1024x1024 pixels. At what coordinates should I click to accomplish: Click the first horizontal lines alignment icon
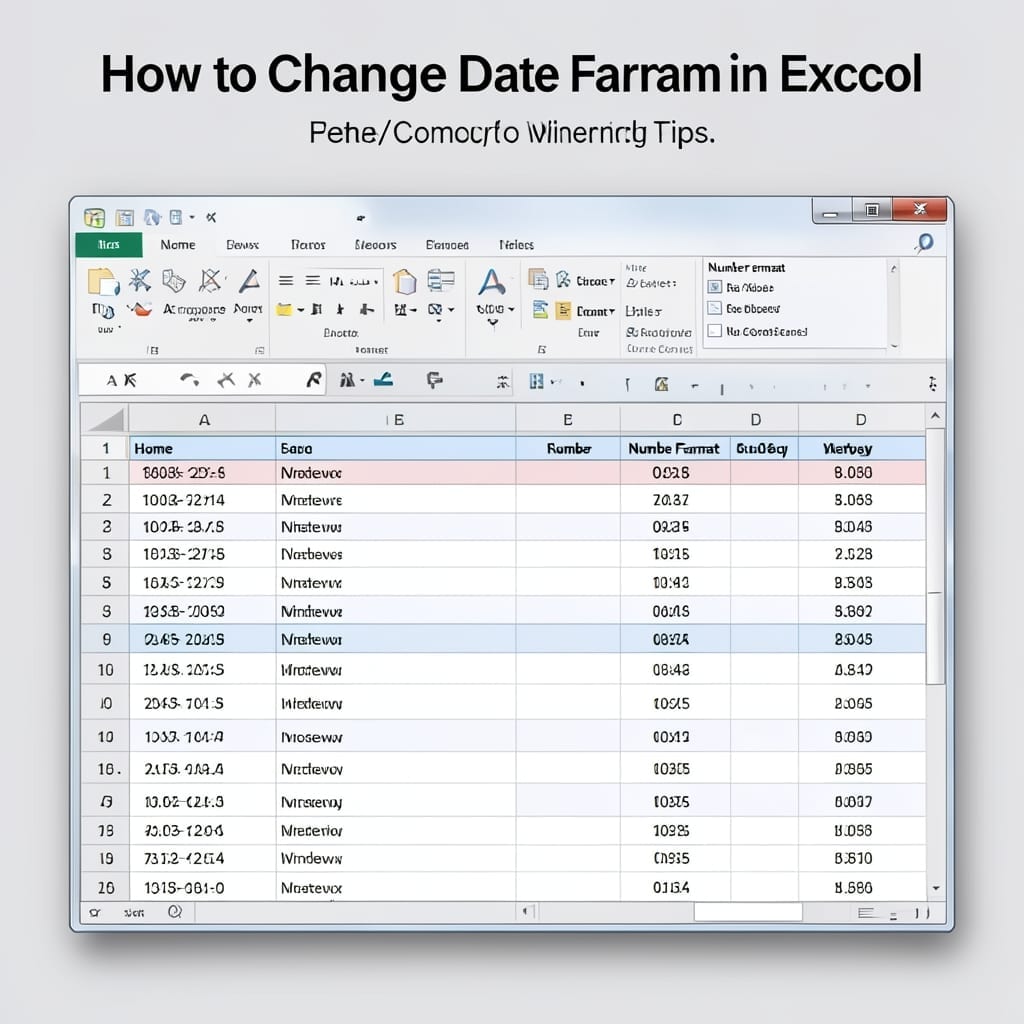[x=285, y=281]
